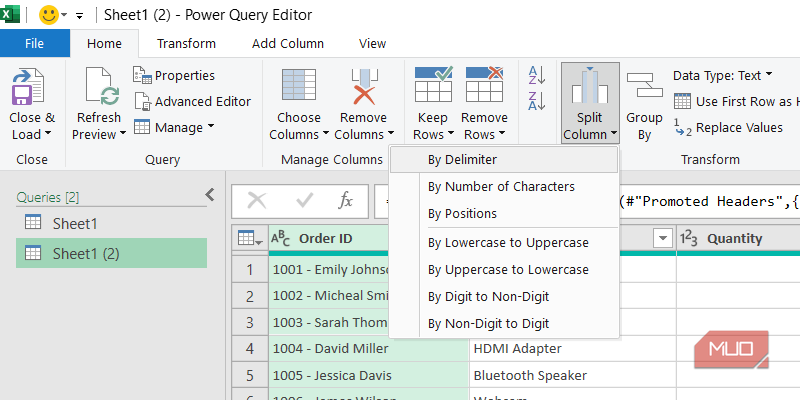Click the Refresh Preview icon

click(x=102, y=87)
